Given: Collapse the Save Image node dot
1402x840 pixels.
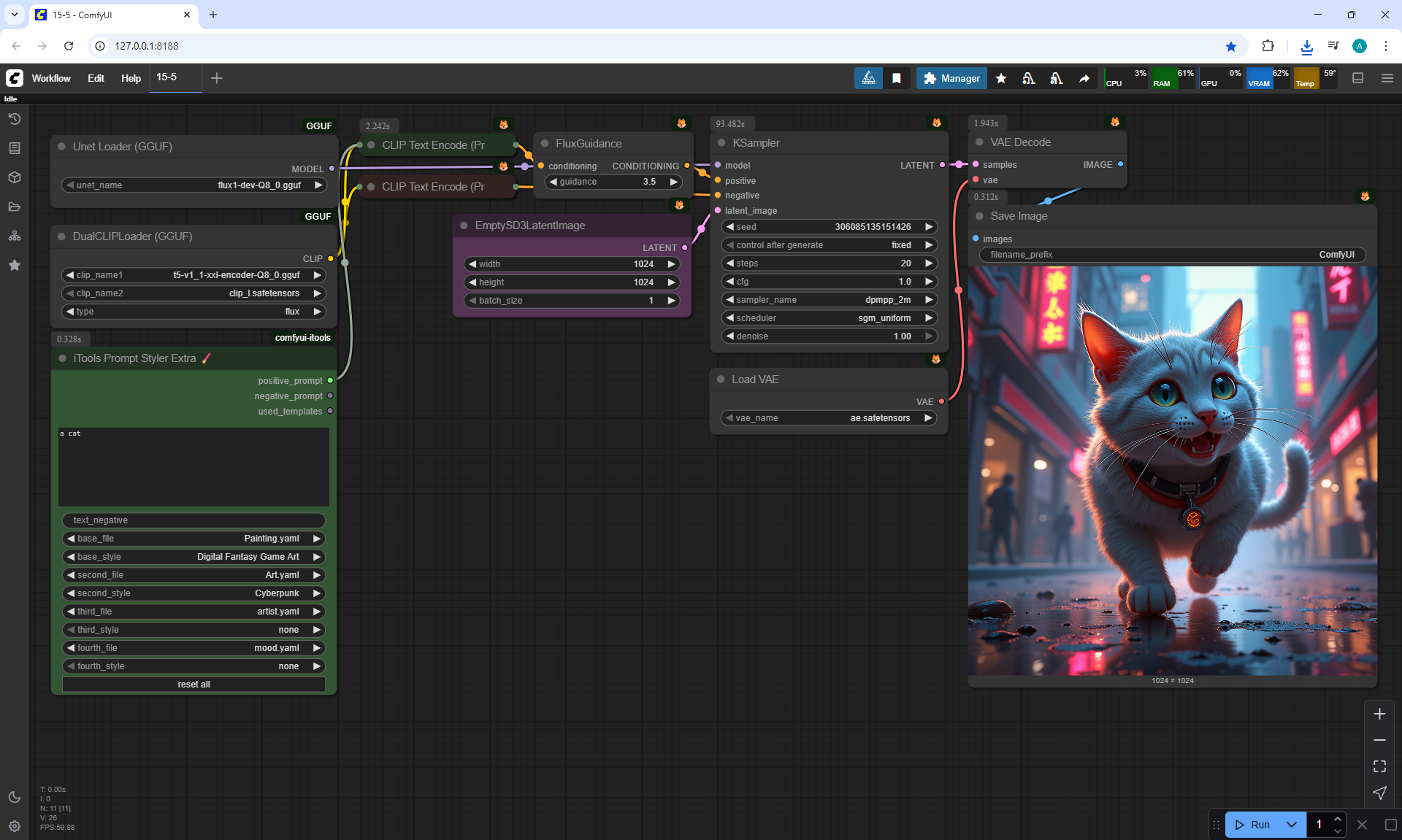Looking at the screenshot, I should [x=979, y=216].
